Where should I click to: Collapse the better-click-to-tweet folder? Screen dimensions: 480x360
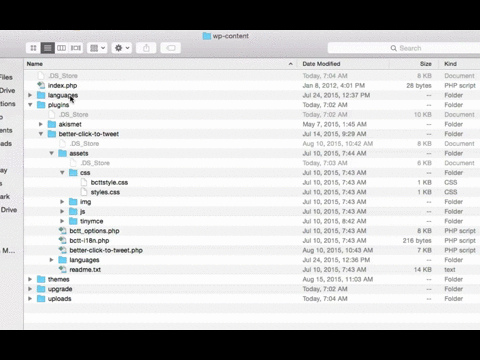(41, 134)
